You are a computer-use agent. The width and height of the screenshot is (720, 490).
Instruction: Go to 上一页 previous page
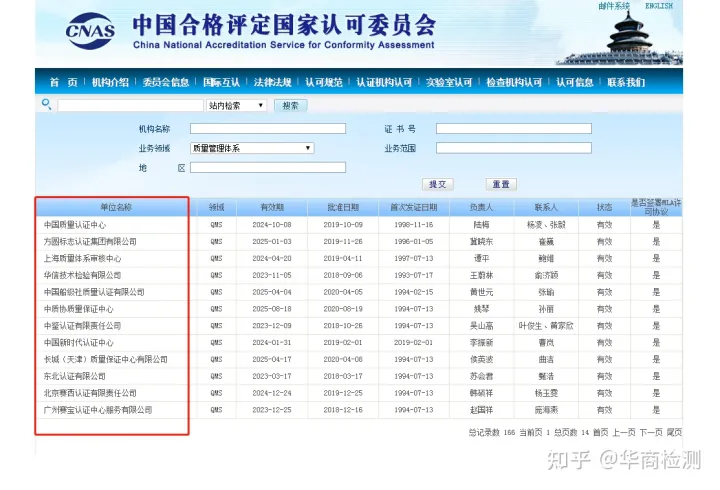624,432
